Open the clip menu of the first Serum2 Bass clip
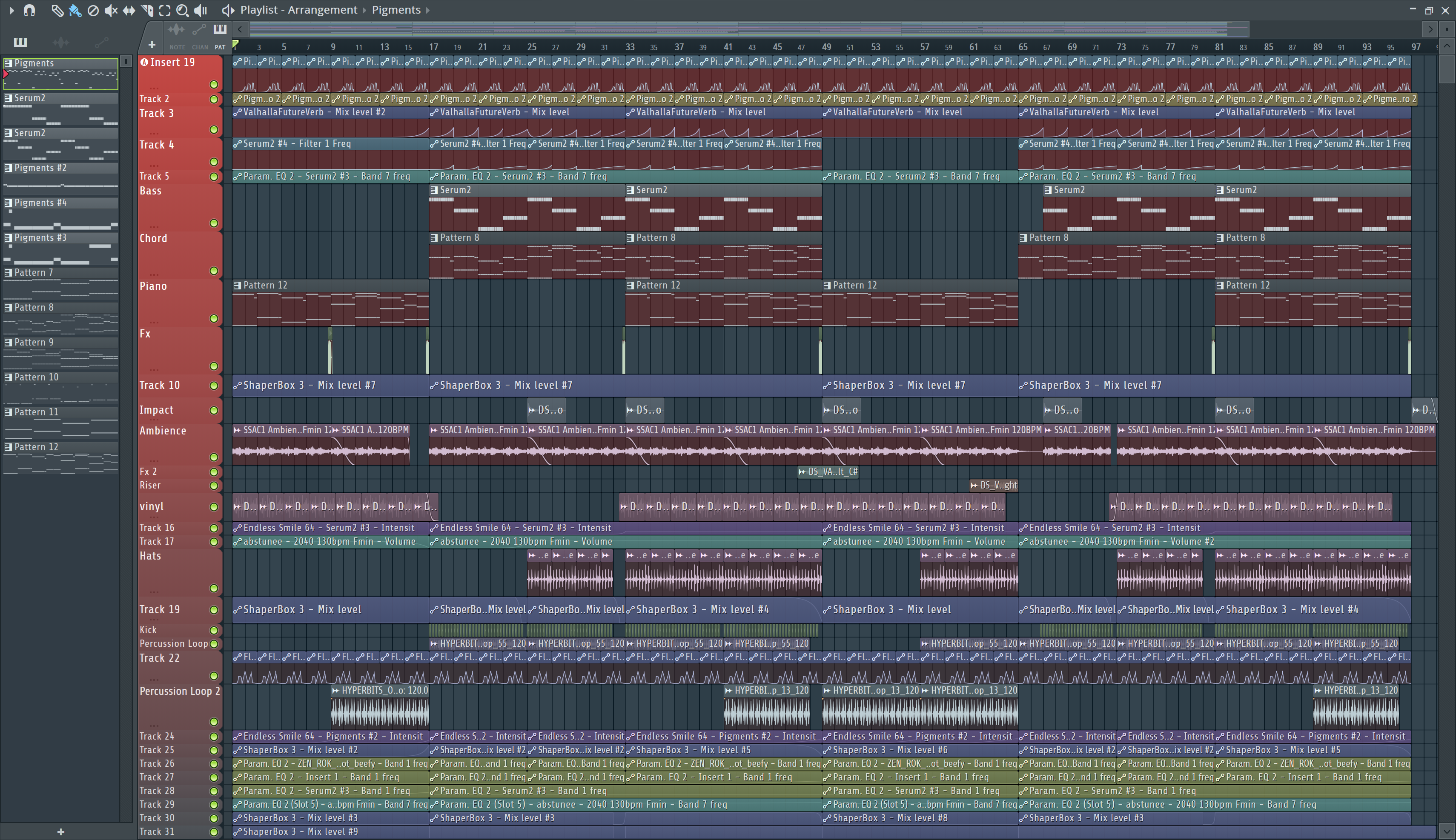Image resolution: width=1456 pixels, height=840 pixels. coord(434,190)
